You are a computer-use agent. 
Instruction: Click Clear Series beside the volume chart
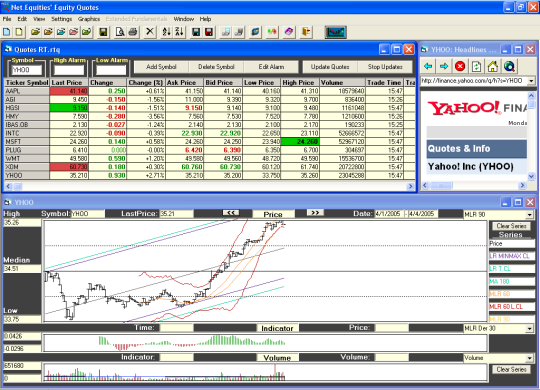(x=511, y=369)
